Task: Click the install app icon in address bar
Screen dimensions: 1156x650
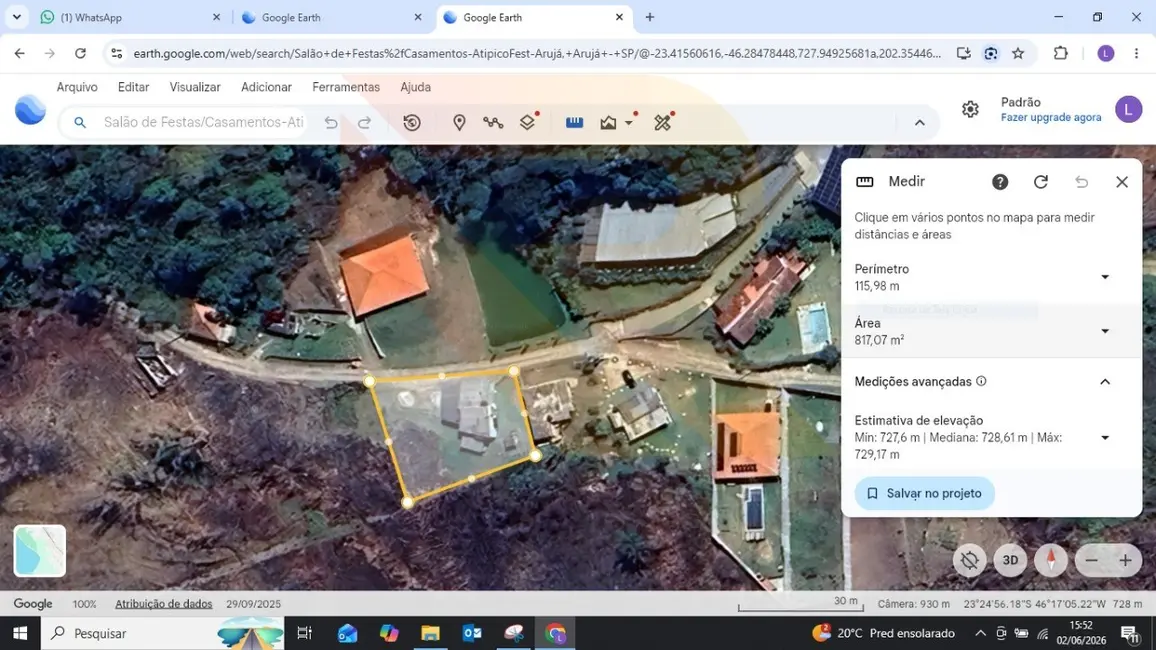Action: click(x=964, y=53)
